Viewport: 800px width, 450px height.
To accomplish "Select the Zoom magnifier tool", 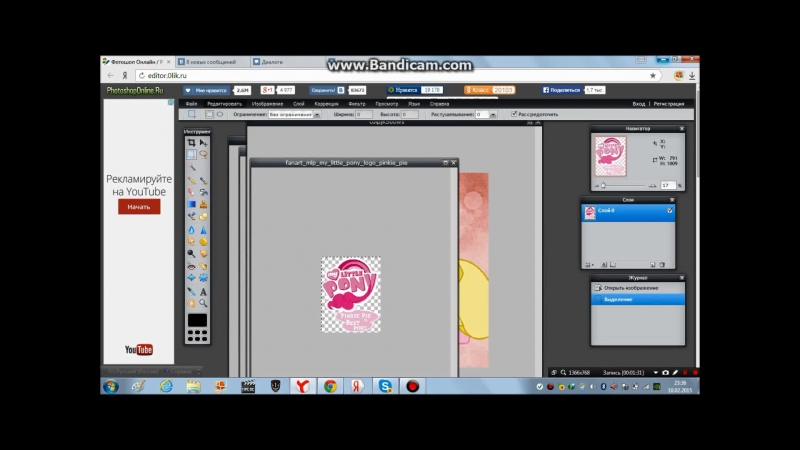I will click(x=203, y=303).
